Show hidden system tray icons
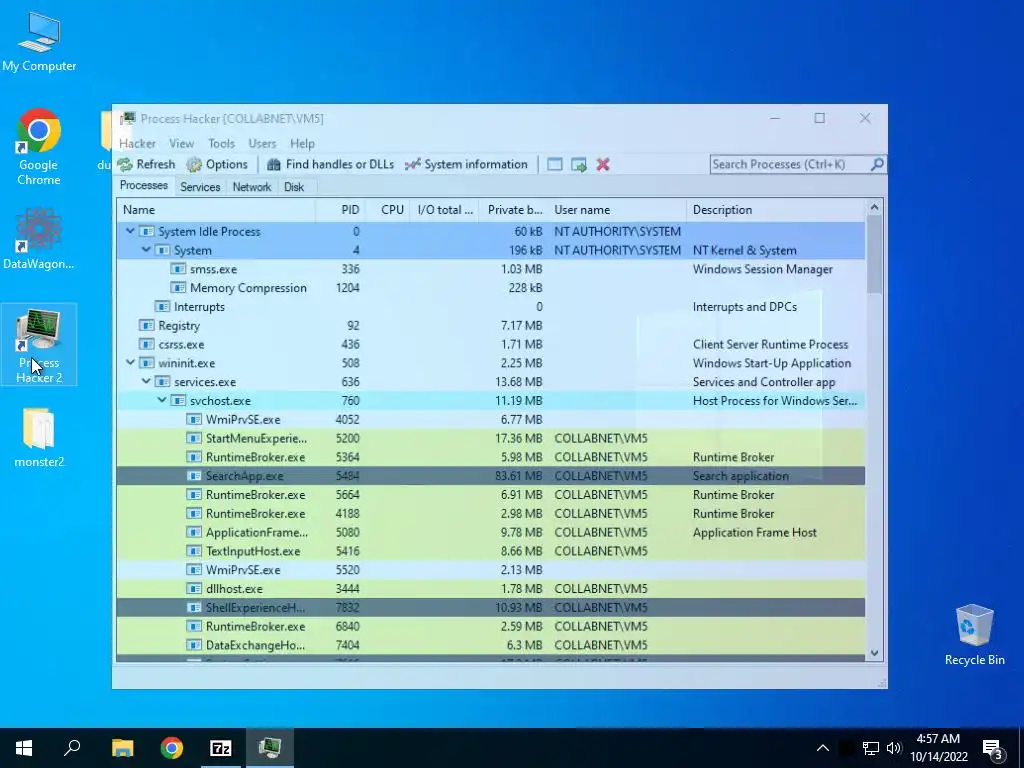This screenshot has width=1024, height=768. click(823, 748)
